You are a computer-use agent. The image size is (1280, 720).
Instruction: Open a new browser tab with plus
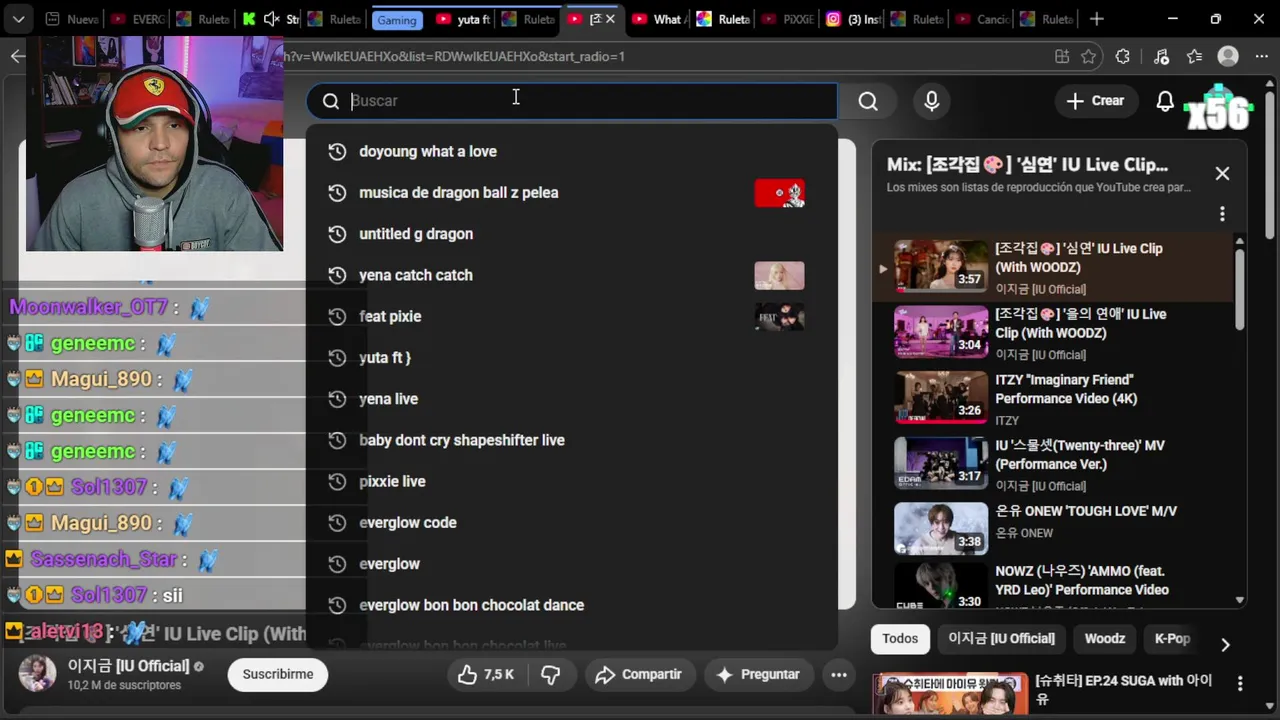[1097, 19]
